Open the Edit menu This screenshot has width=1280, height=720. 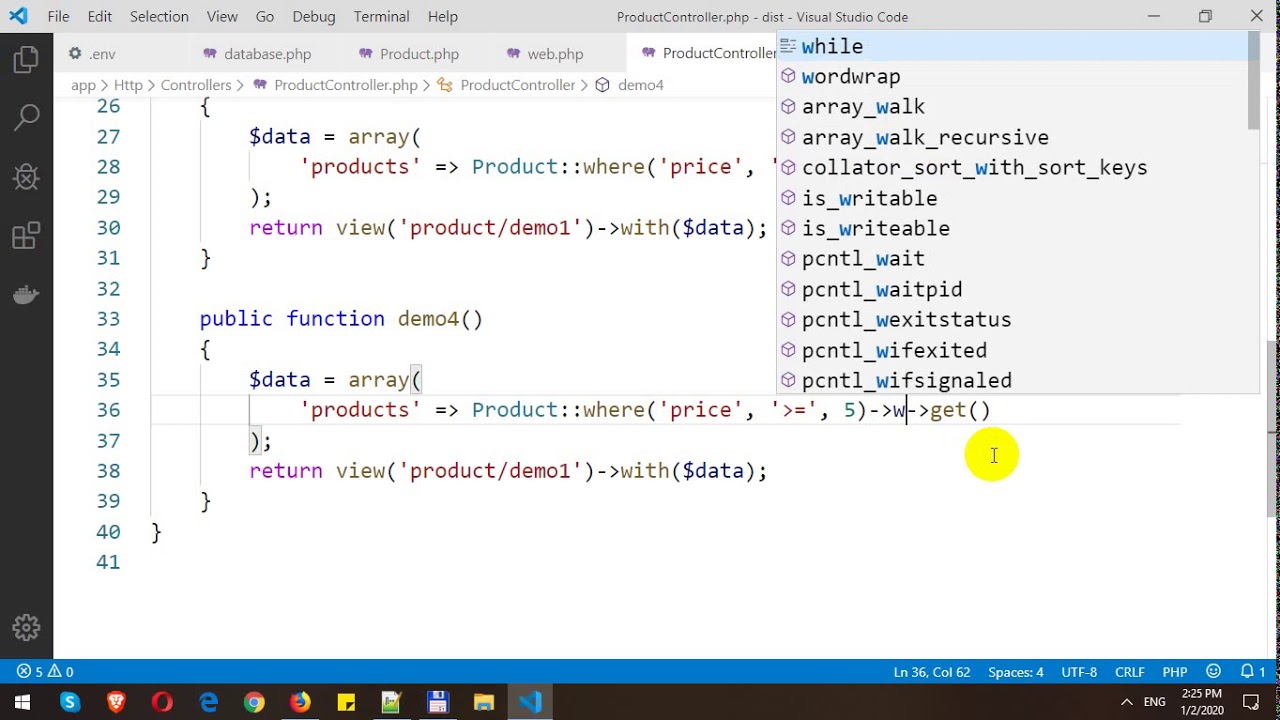coord(99,16)
